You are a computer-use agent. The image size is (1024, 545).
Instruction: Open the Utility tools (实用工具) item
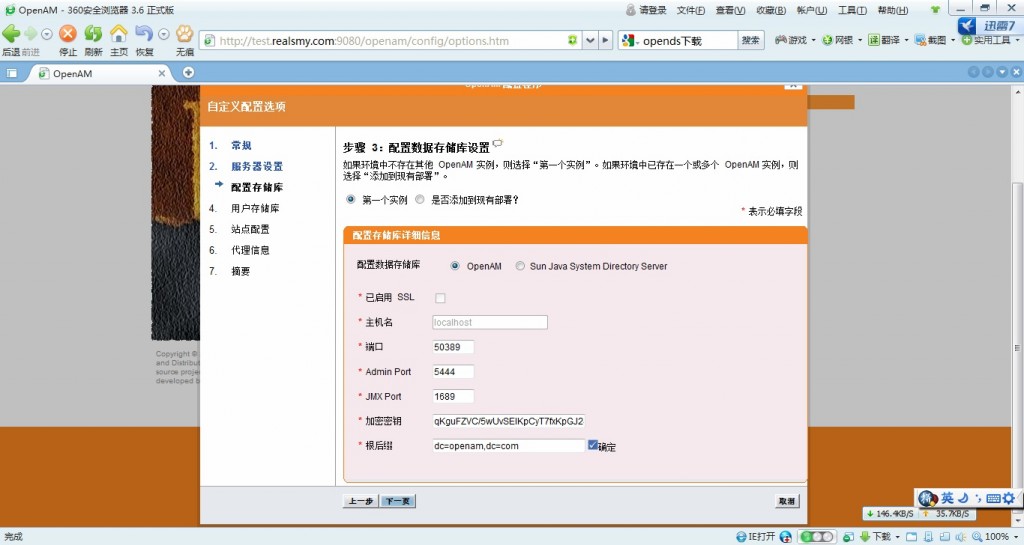987,40
